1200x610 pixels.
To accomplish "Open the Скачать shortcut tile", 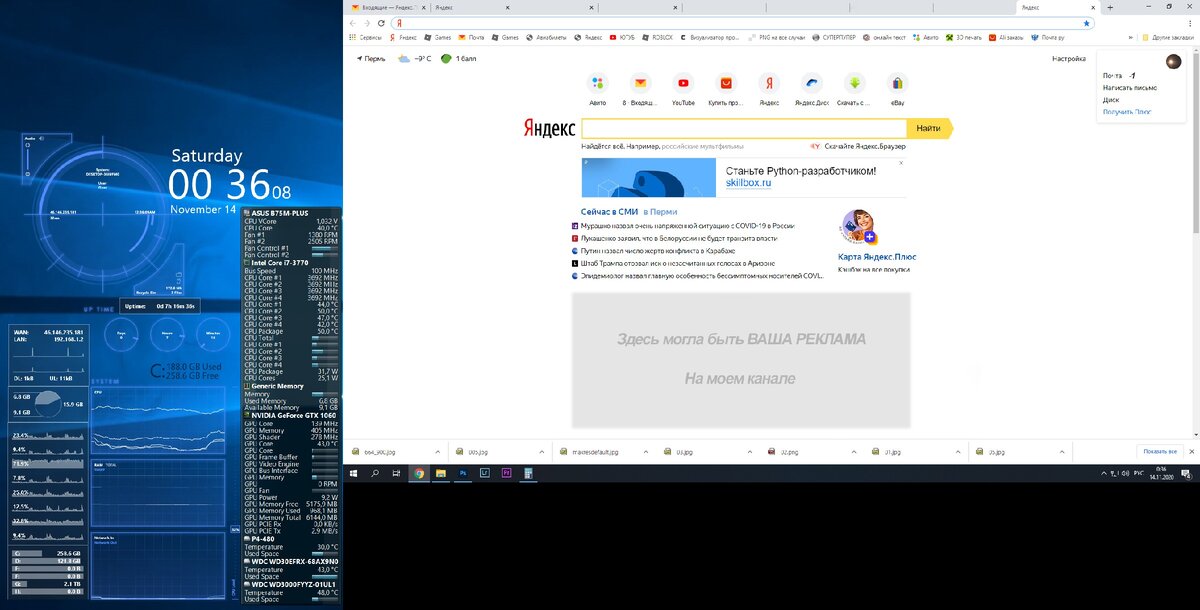I will tap(854, 90).
